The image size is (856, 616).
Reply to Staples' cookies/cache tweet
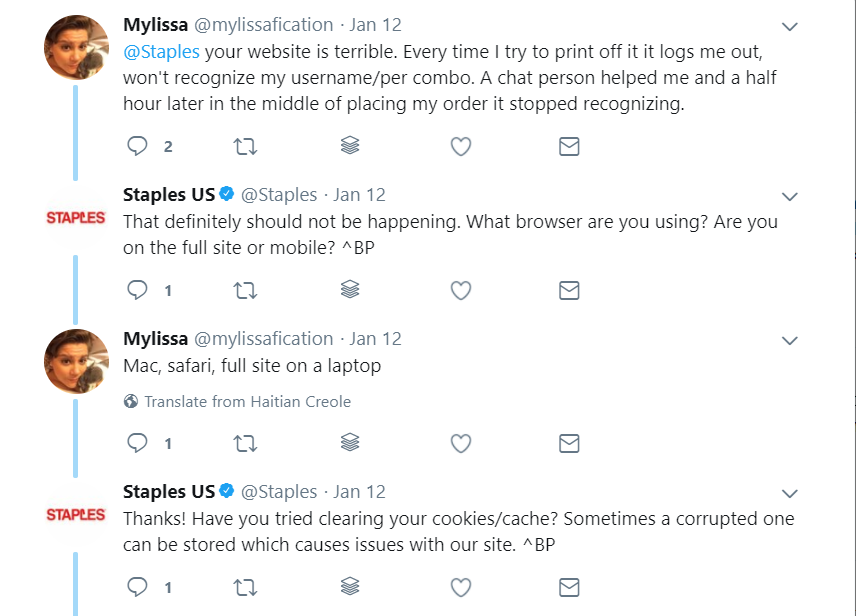(x=137, y=587)
